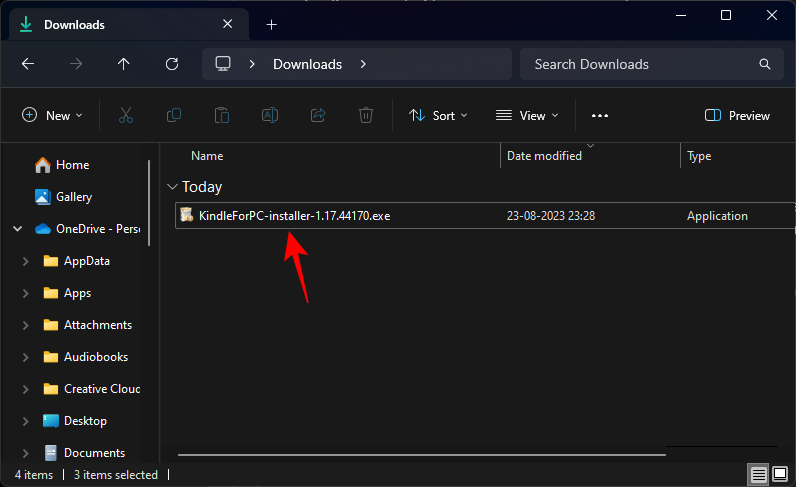Switch to large thumbnails view layout

click(x=780, y=474)
